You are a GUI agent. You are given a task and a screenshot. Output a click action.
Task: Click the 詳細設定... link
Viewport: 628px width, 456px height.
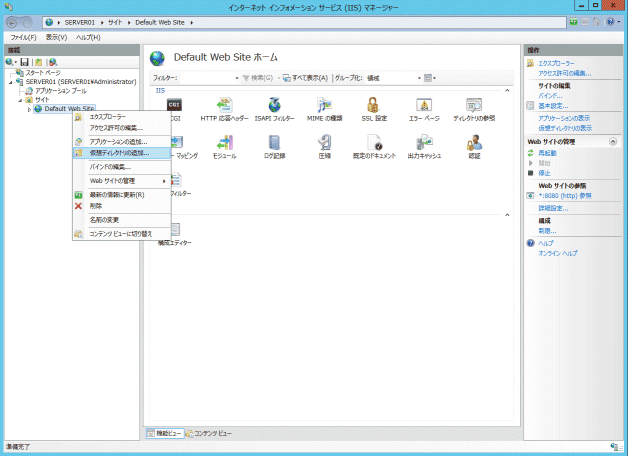pos(553,208)
